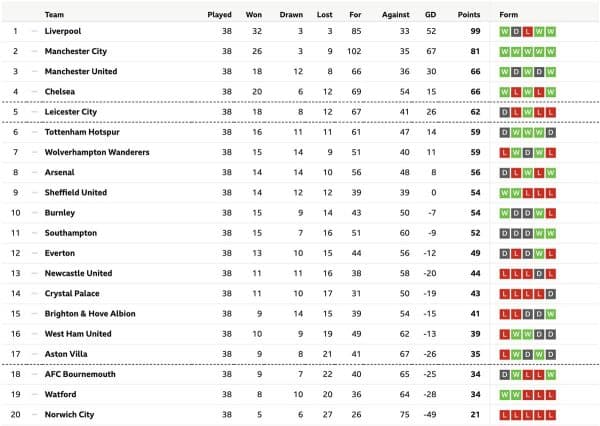This screenshot has height=426, width=600.
Task: Click Newcastle United's grey D form badge
Action: click(539, 274)
